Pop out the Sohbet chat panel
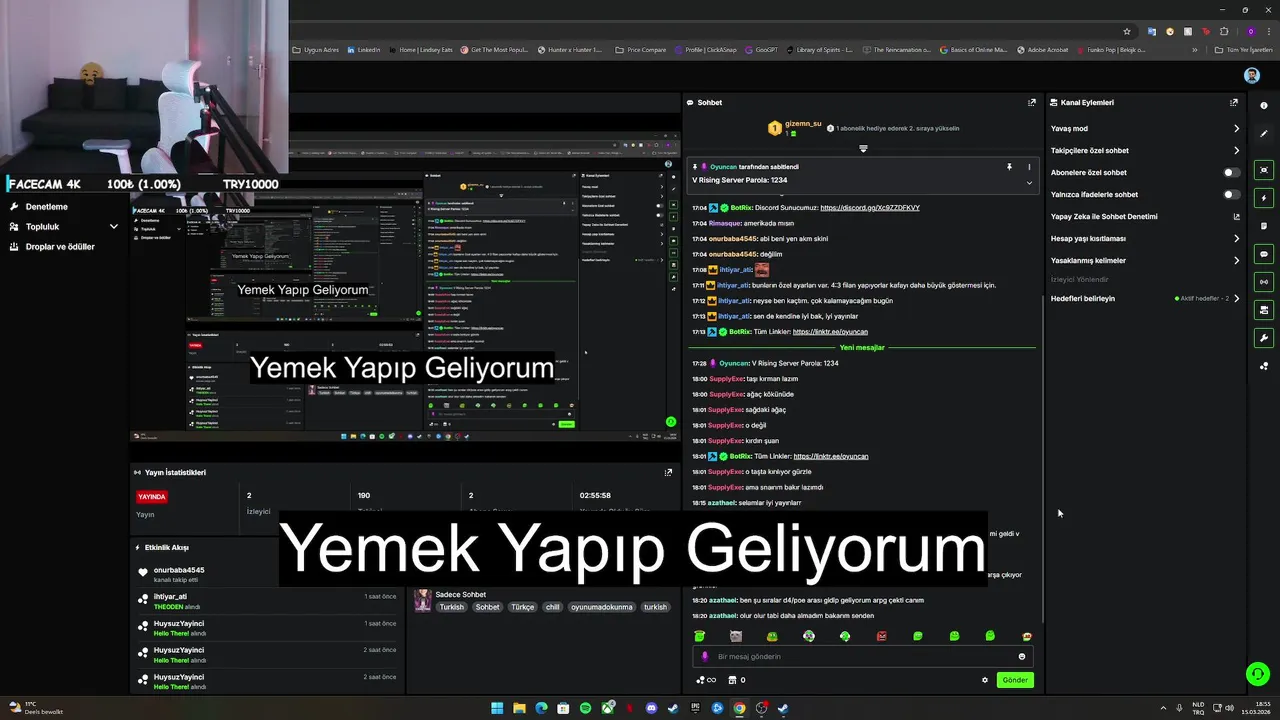This screenshot has width=1280, height=720. [1032, 102]
